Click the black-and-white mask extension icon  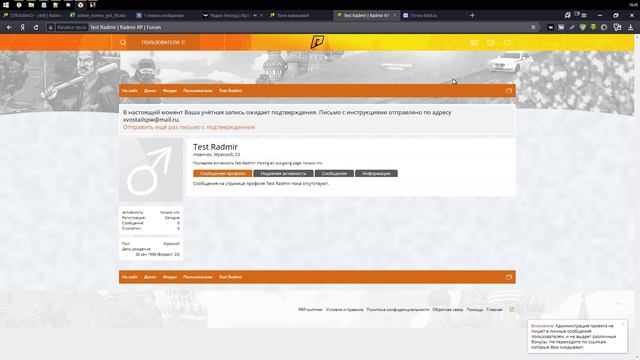pyautogui.click(x=550, y=27)
